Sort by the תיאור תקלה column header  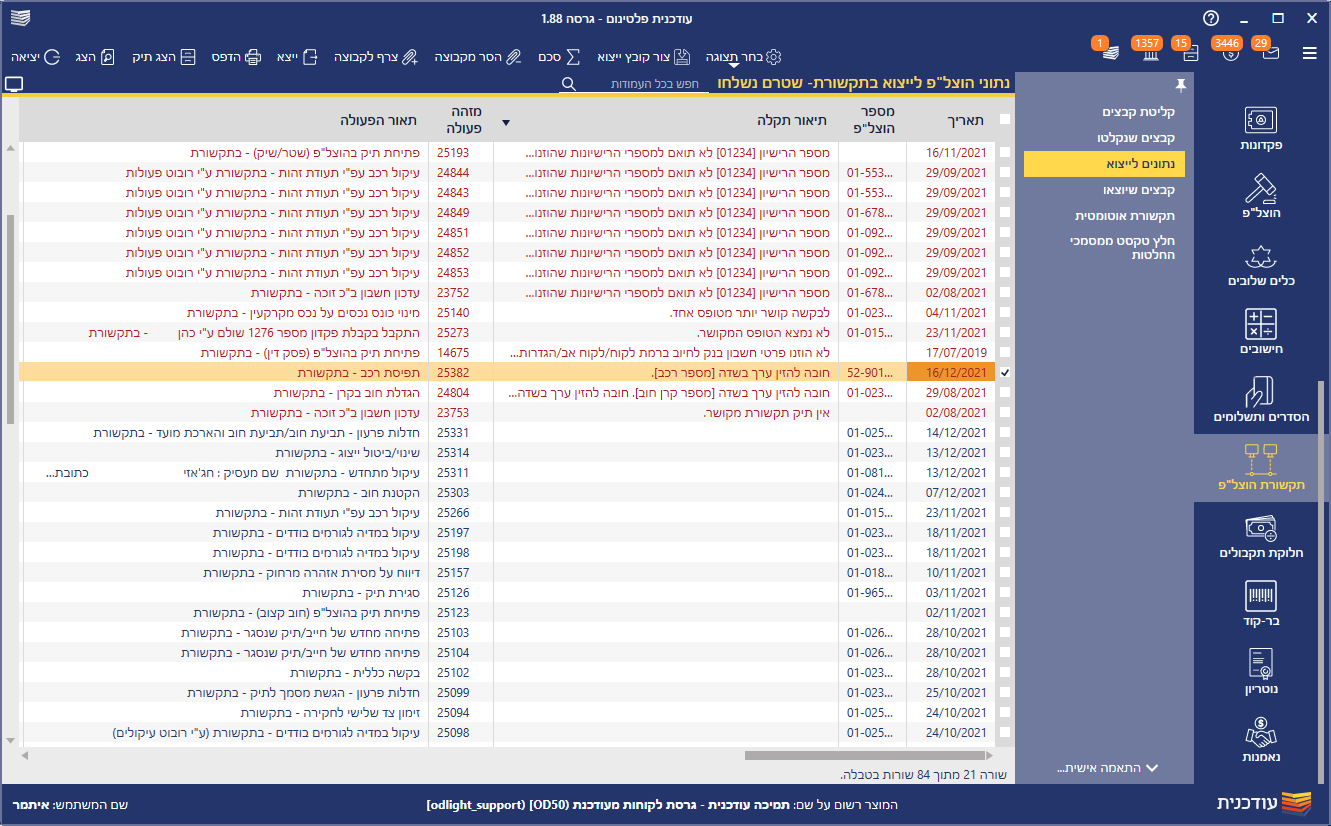coord(791,121)
